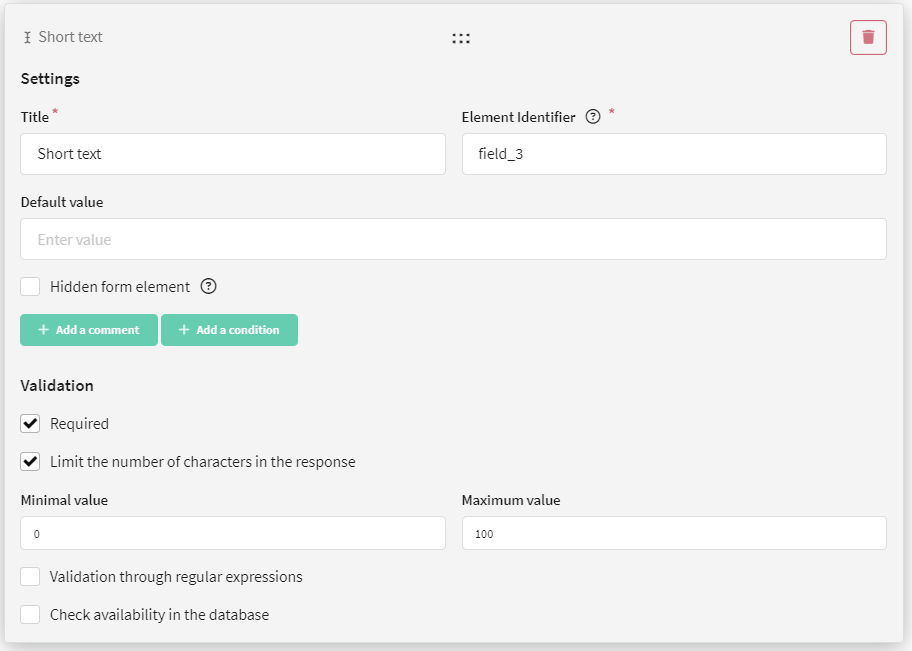
Task: Enable the Hidden form element checkbox
Action: (x=30, y=286)
